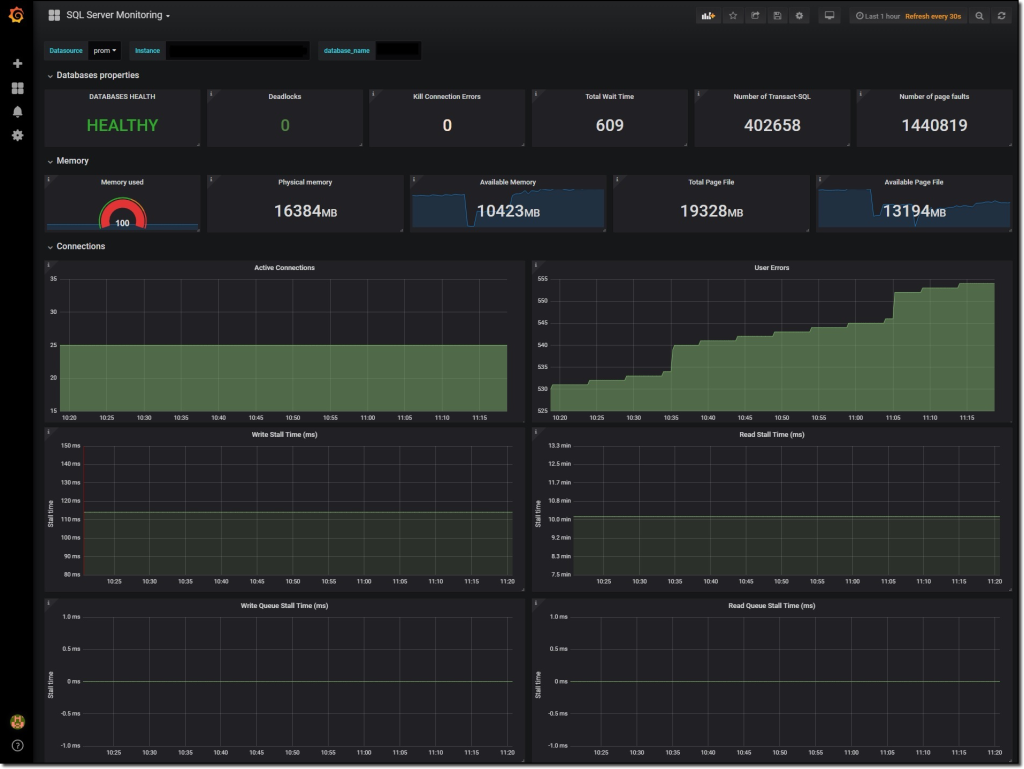Open the Dashboards icon in the sidebar
Viewport: 1024px width, 769px height.
[x=15, y=87]
